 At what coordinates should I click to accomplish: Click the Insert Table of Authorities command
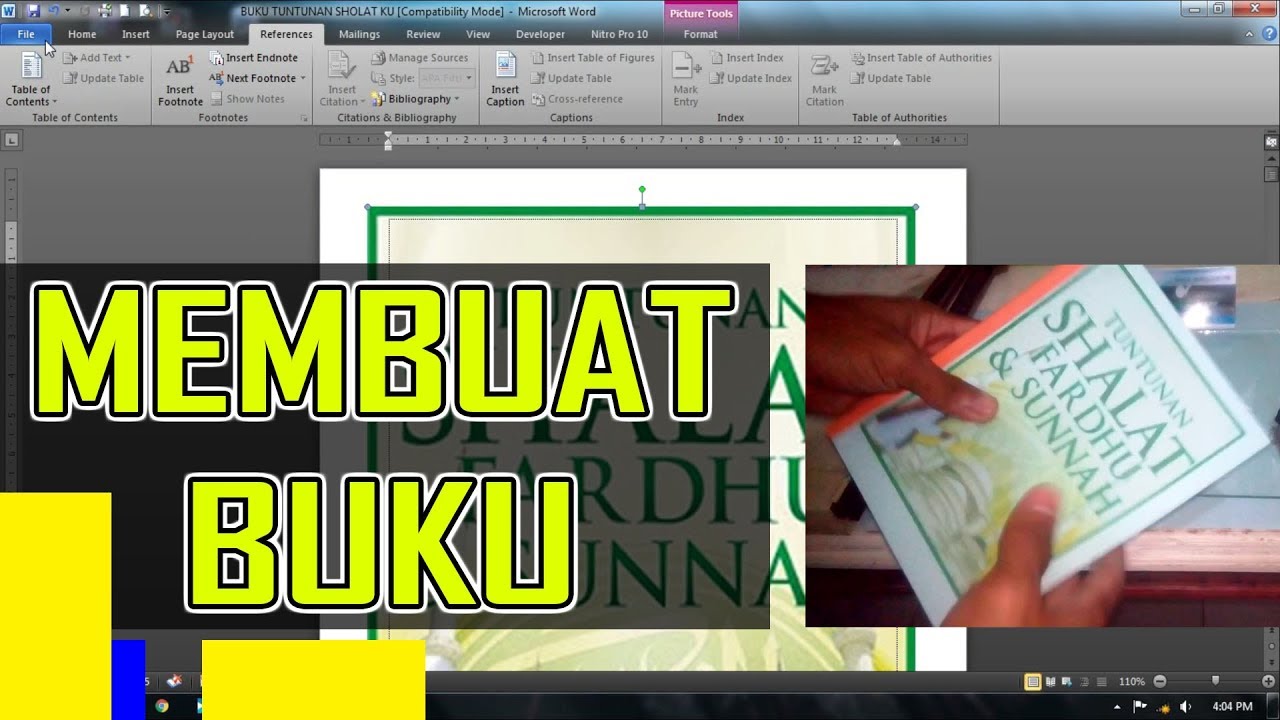click(921, 58)
